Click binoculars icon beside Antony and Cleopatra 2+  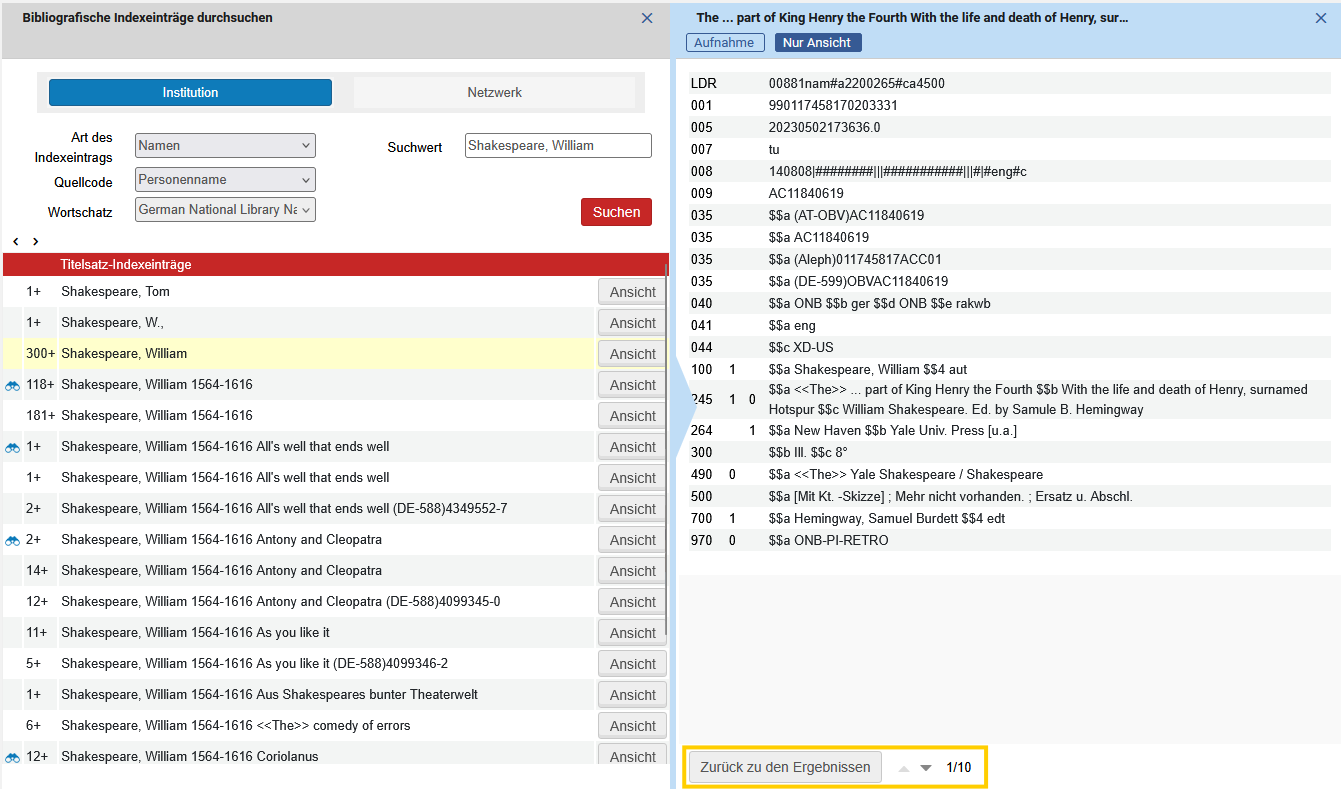(12, 540)
